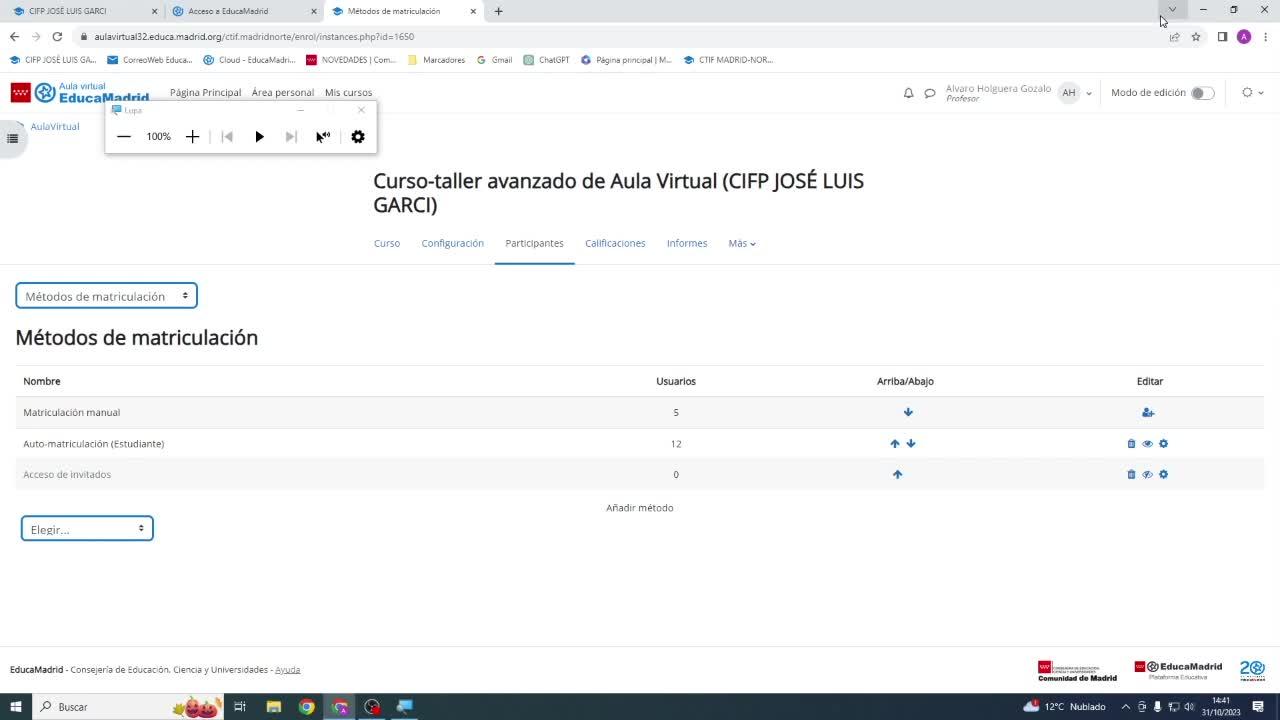Open Lupa magnifier settings gear
The height and width of the screenshot is (720, 1280).
tap(358, 137)
